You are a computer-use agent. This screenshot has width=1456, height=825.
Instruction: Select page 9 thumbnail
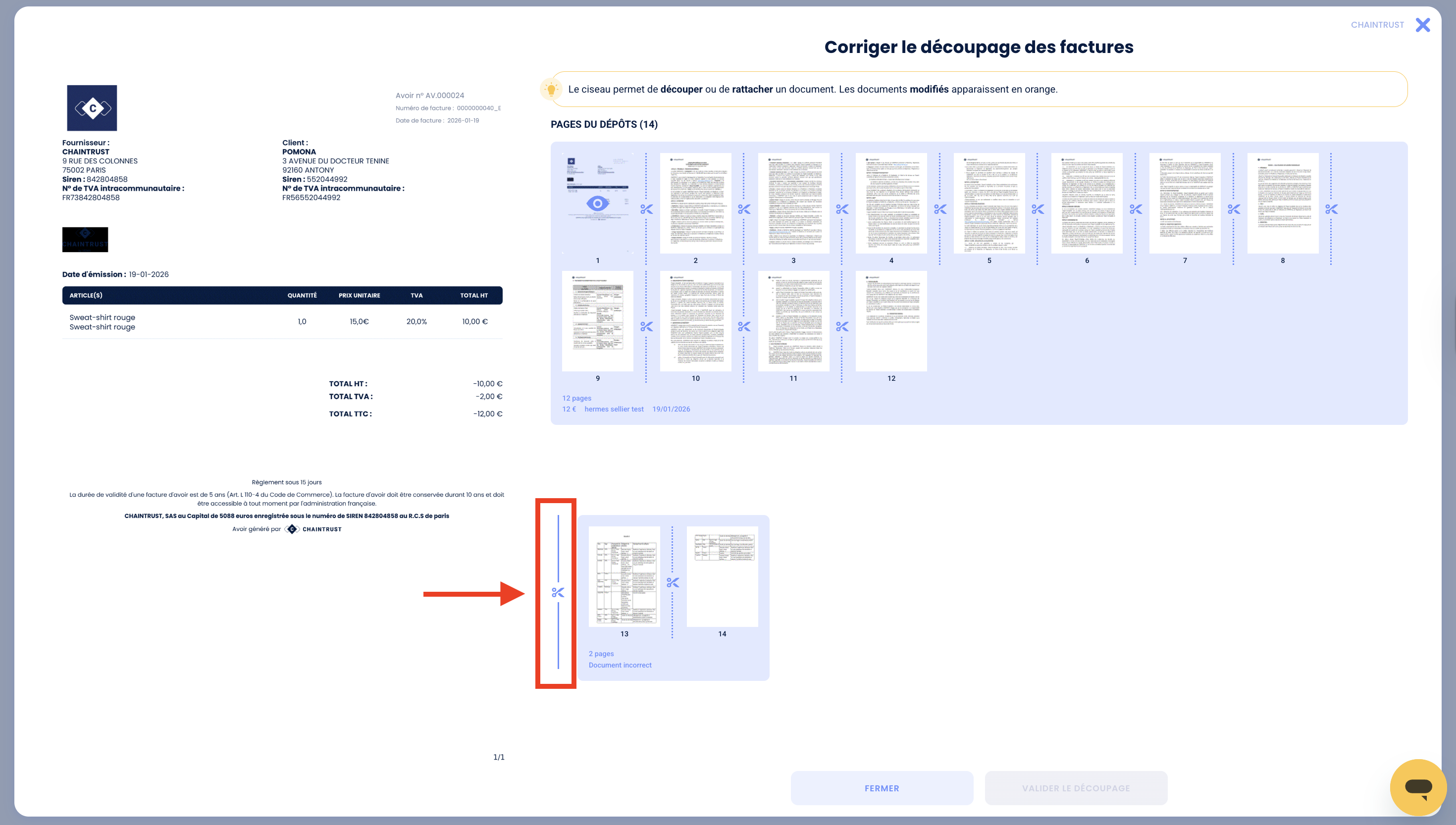click(x=597, y=321)
